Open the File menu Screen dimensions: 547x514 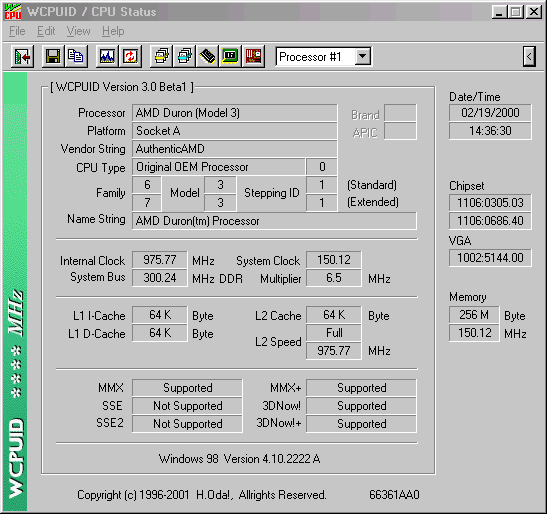pyautogui.click(x=17, y=31)
